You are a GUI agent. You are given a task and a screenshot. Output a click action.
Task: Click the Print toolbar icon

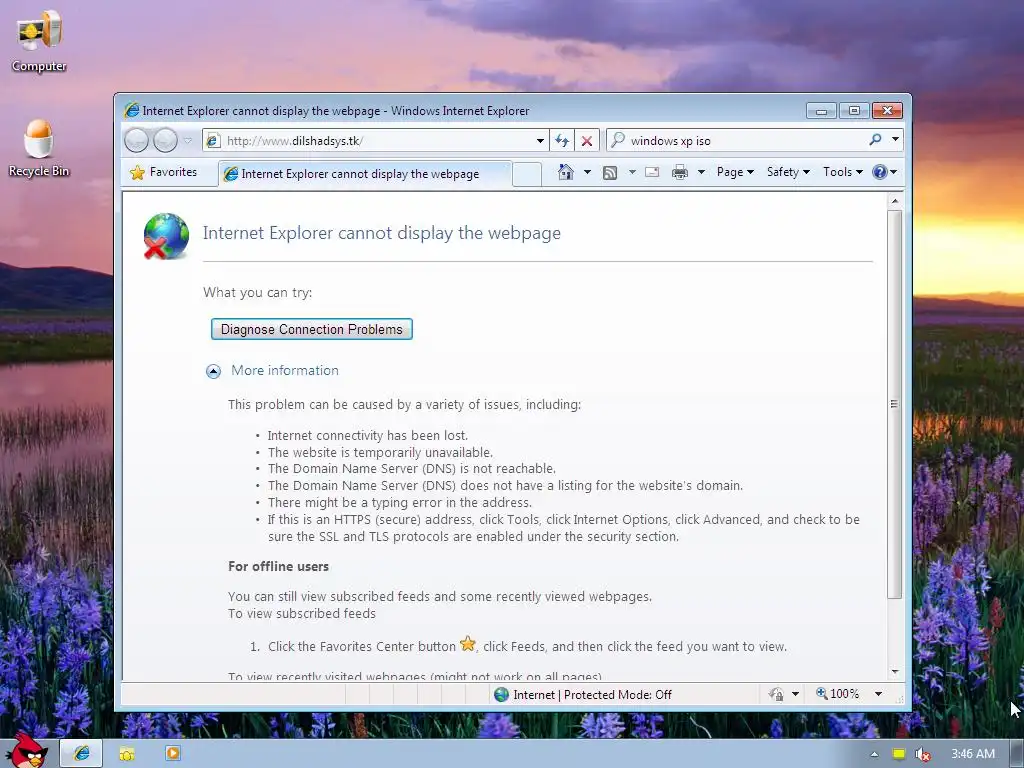point(680,172)
